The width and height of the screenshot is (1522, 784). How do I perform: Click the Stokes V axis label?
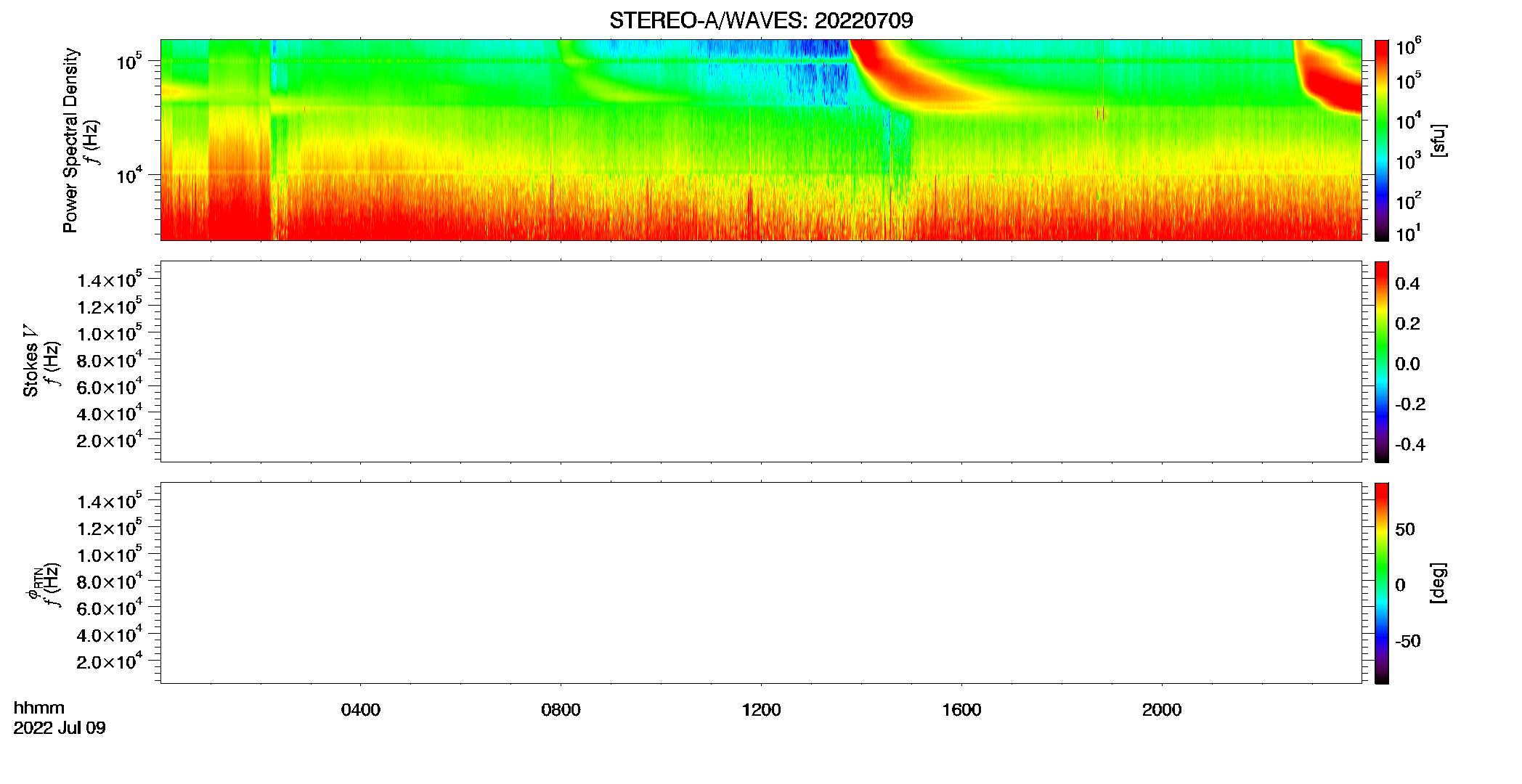pyautogui.click(x=30, y=361)
